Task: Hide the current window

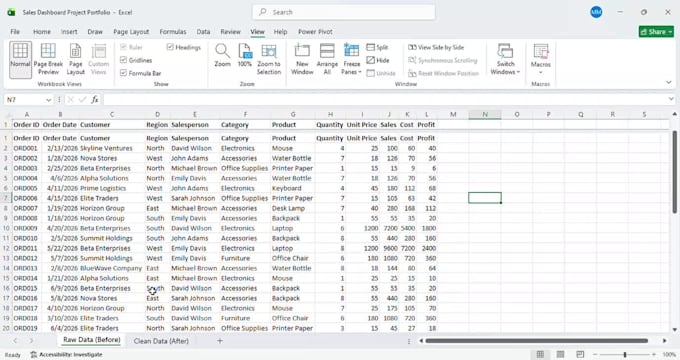Action: tap(378, 60)
